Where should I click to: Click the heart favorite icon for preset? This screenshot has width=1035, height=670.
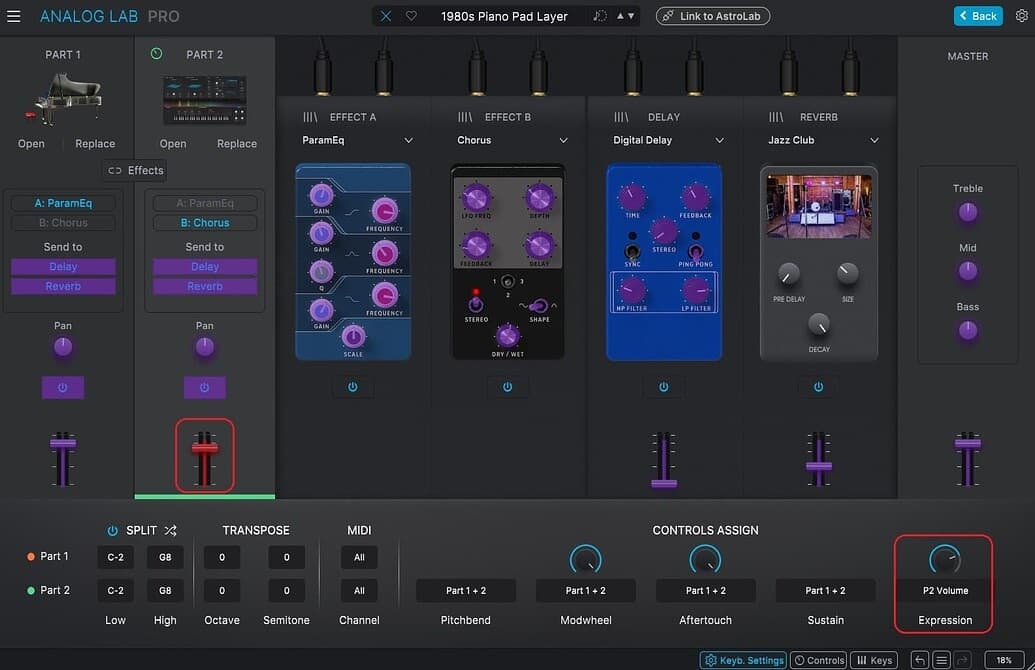click(x=411, y=16)
